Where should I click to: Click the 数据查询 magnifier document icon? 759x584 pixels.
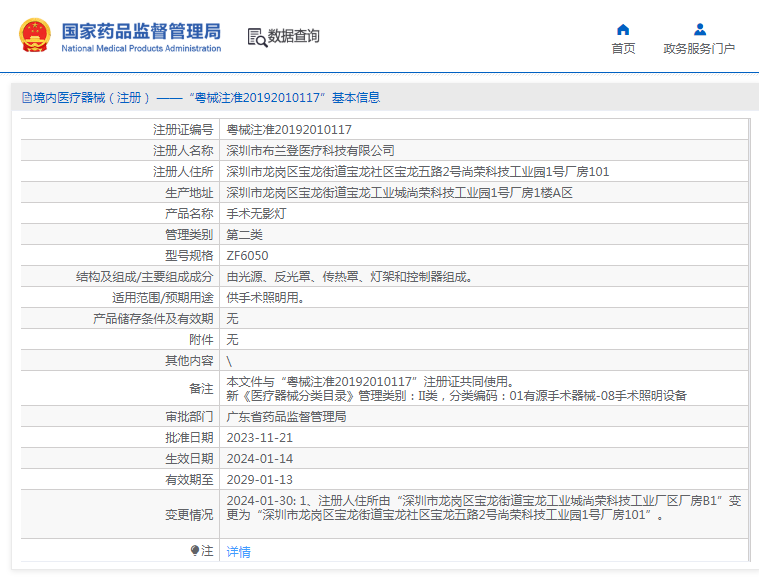click(257, 37)
